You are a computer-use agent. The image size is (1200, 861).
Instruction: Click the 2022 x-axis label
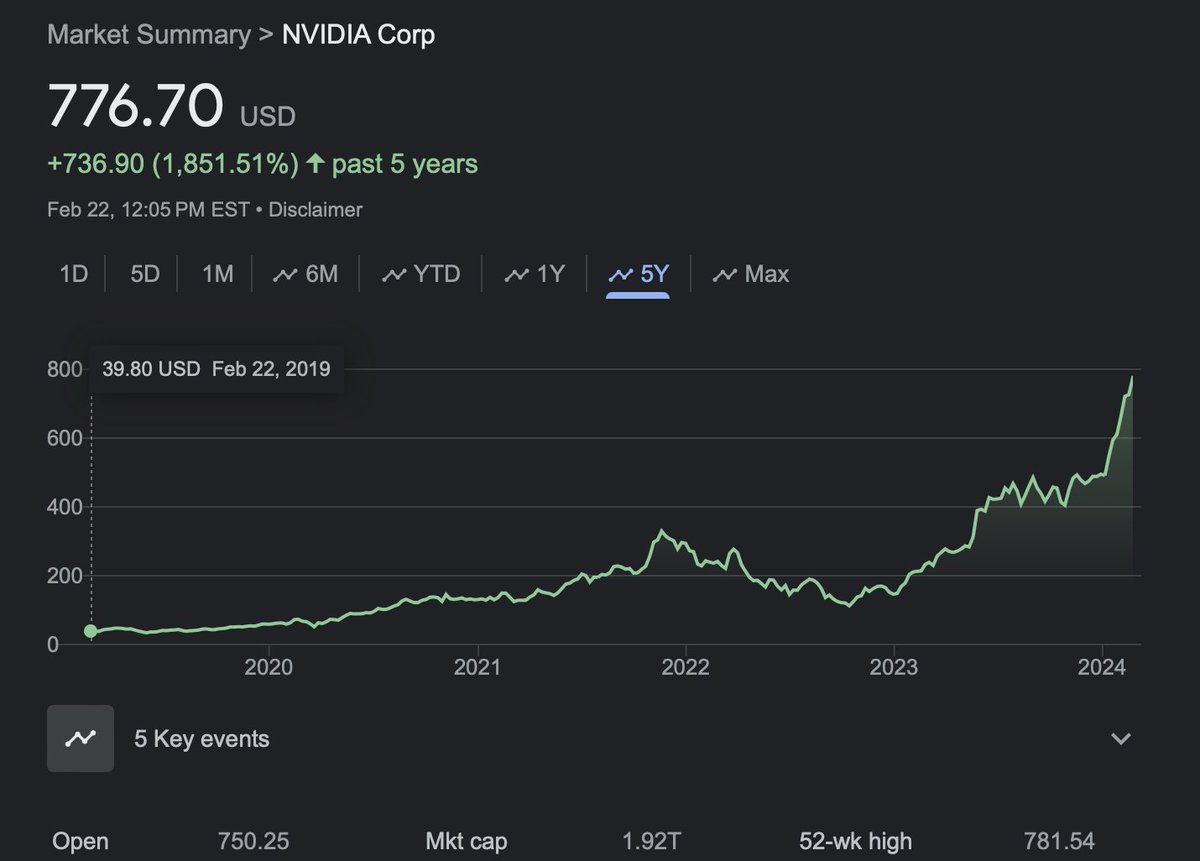[685, 668]
